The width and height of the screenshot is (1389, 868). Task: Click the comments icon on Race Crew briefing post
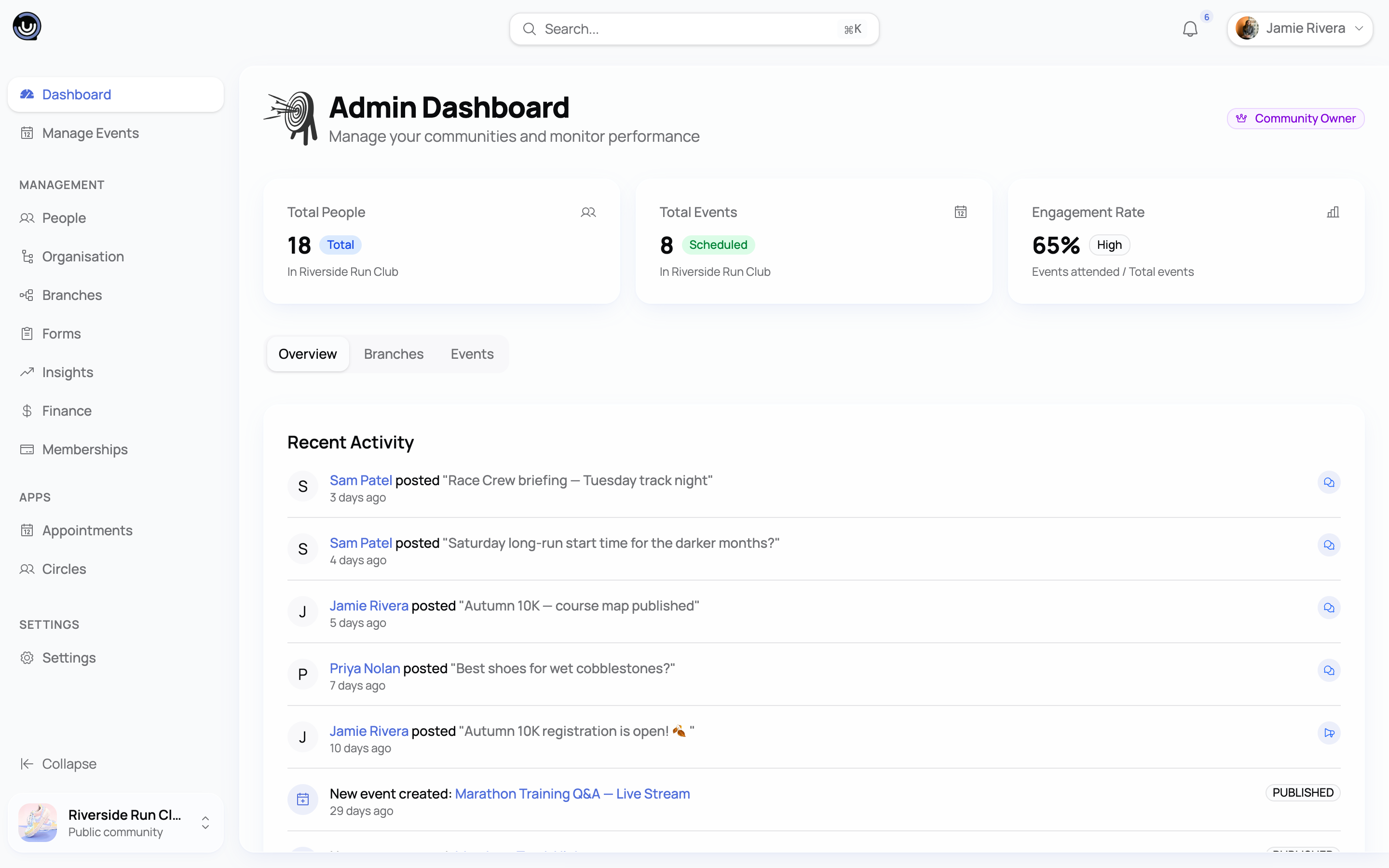point(1329,482)
